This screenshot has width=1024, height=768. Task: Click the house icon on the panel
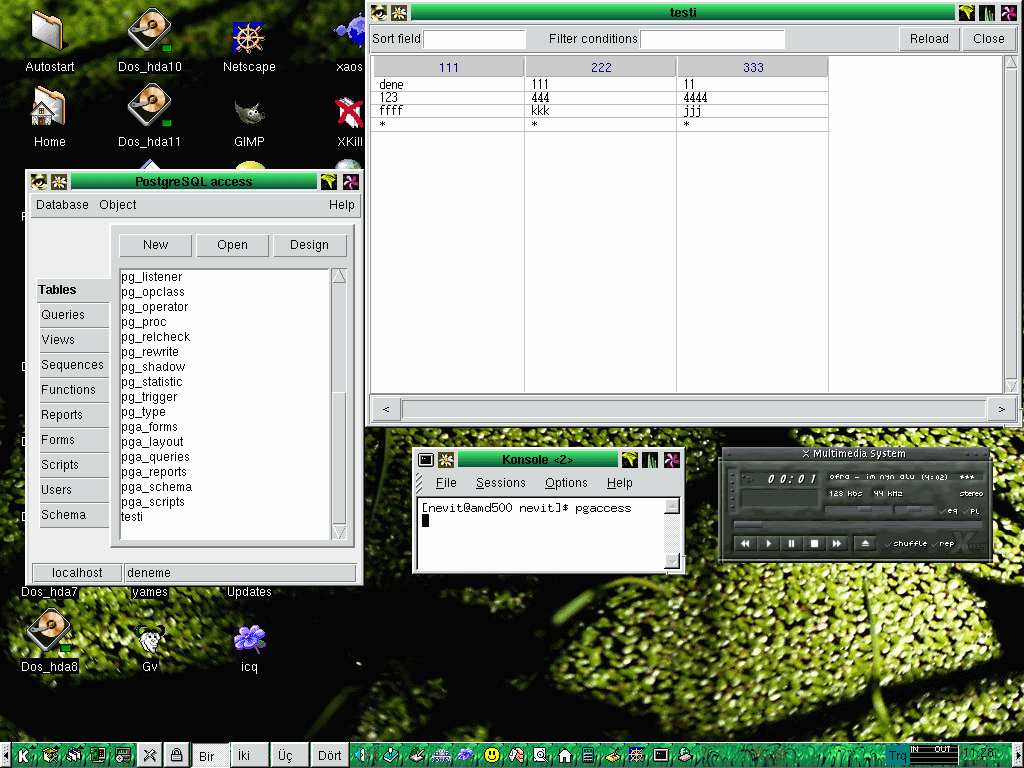point(564,756)
